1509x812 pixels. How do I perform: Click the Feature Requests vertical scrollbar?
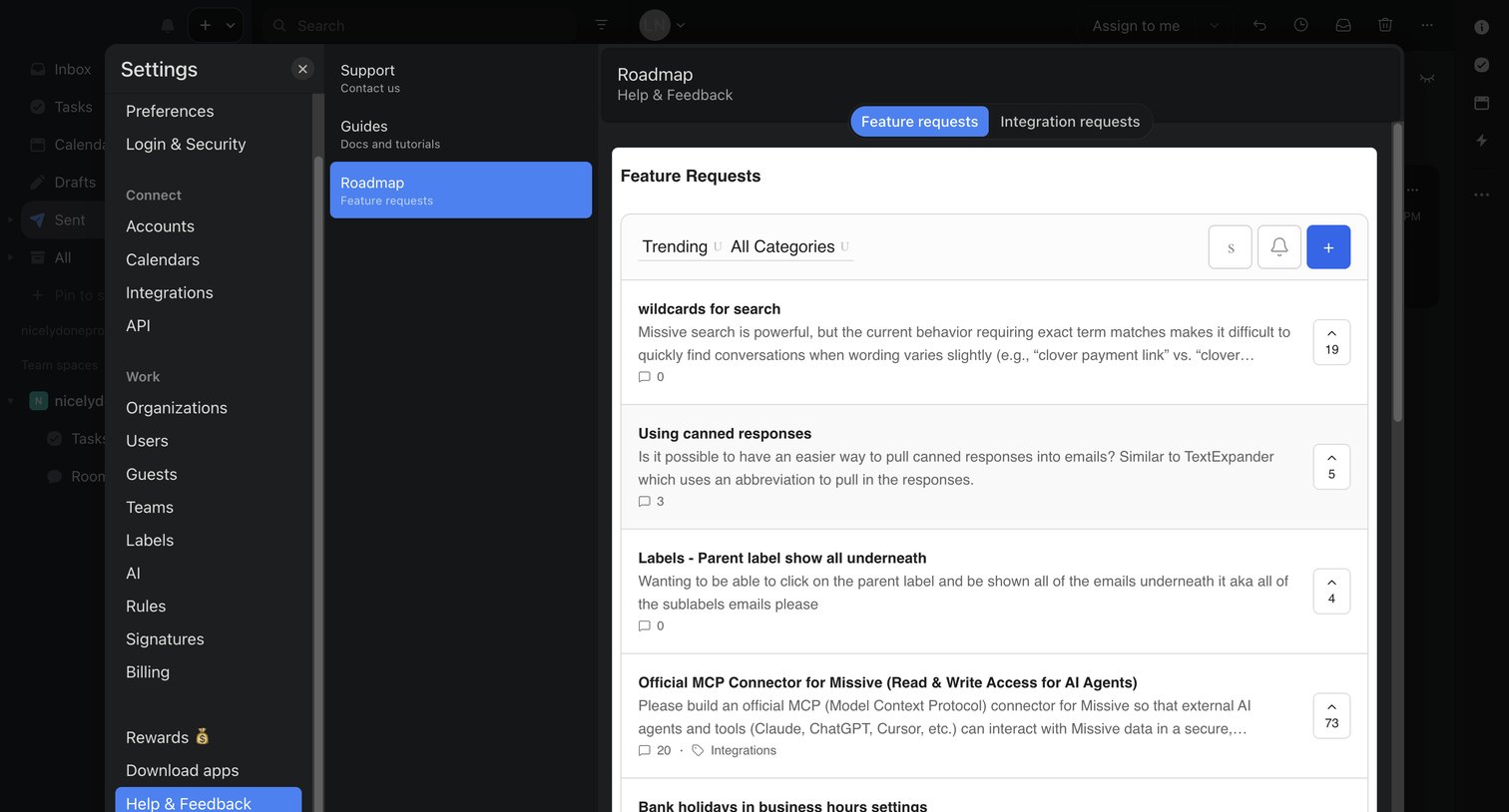(1397, 271)
